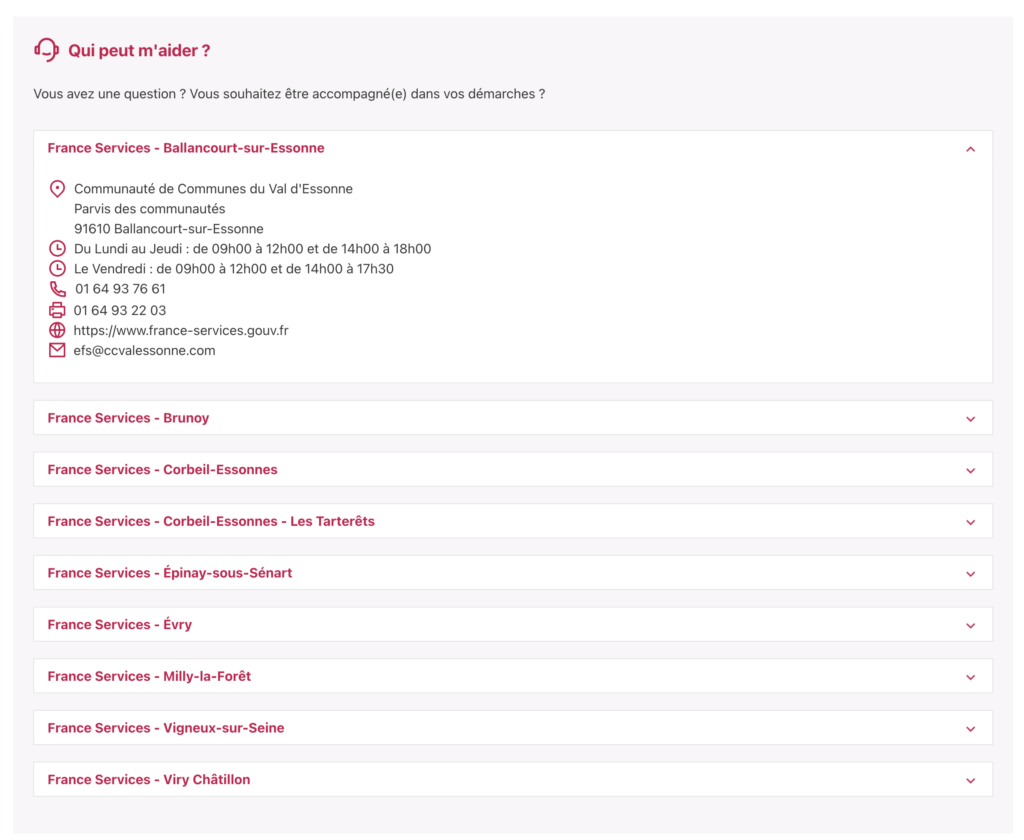Click the clock icon beside Vendredi hours
Viewport: 1024px width, 840px height.
click(x=57, y=268)
